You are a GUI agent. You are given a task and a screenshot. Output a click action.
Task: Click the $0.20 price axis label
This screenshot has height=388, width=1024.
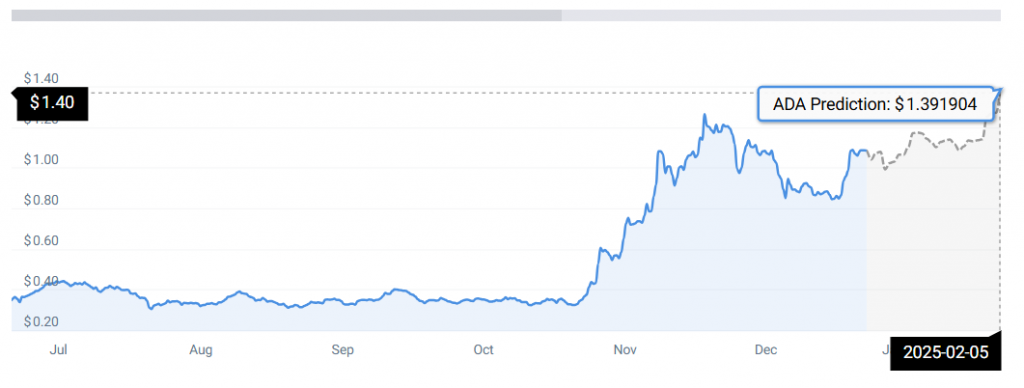[41, 322]
